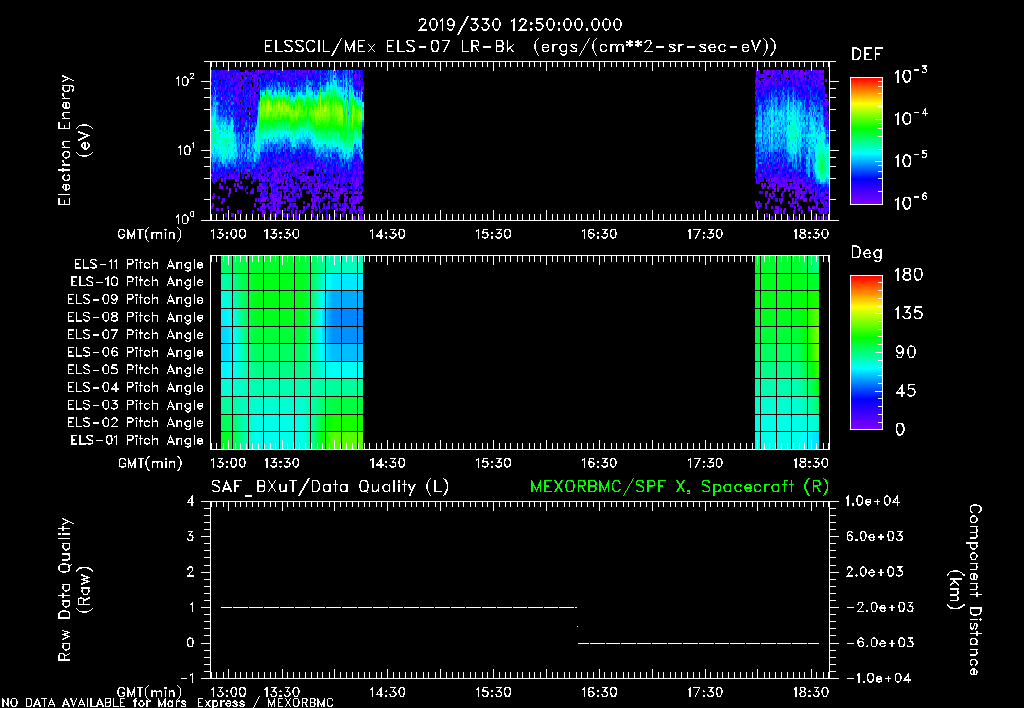Select the ELS-06 Pitch Angle row label
Screen dimensions: 1024x708
tap(135, 352)
